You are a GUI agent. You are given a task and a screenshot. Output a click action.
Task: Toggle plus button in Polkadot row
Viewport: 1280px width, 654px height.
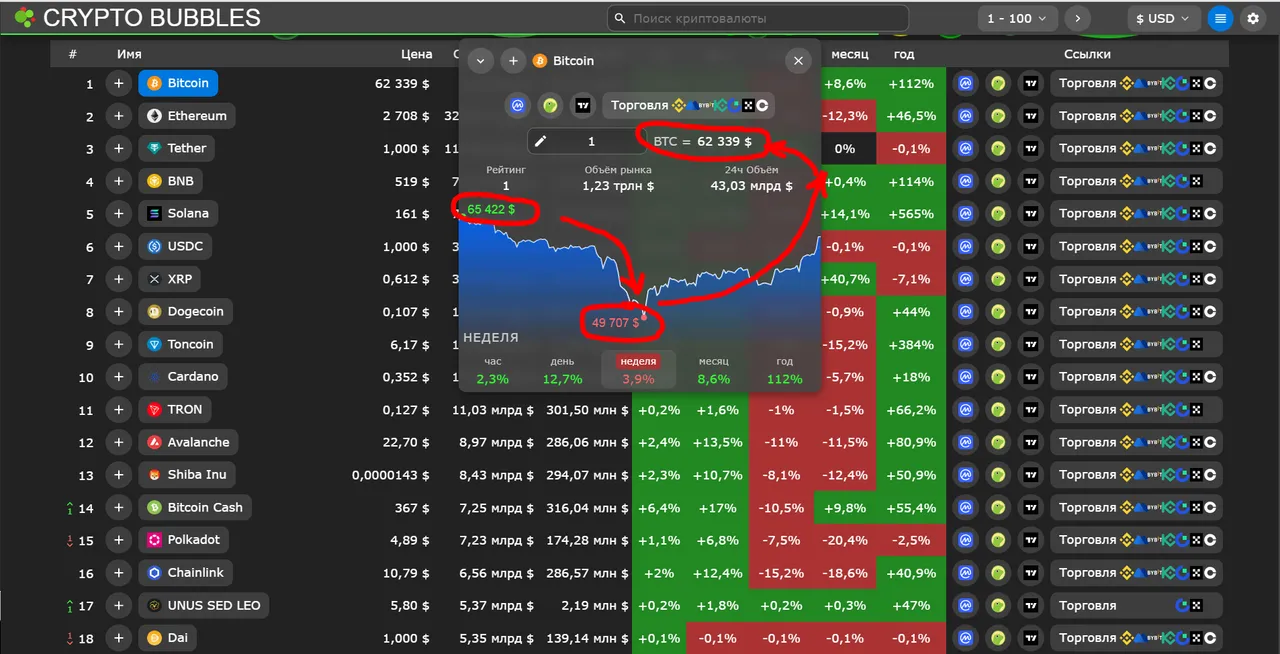point(119,540)
